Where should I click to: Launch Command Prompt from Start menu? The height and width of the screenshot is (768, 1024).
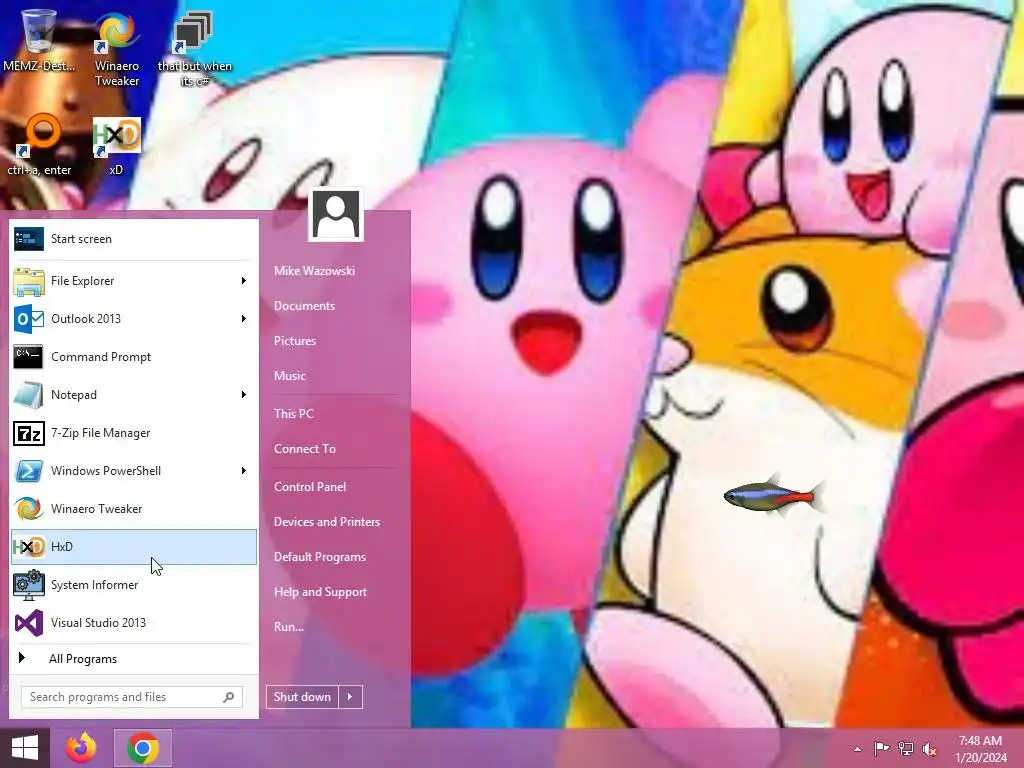[134, 357]
